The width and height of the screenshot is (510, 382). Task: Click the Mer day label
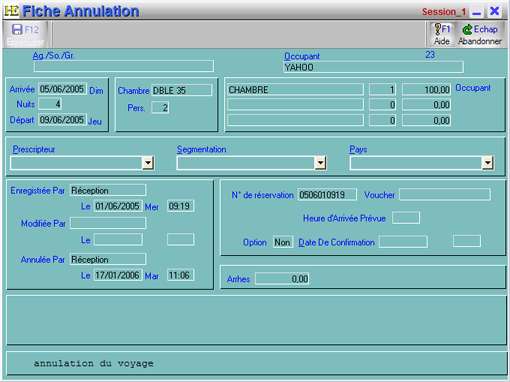click(x=152, y=207)
